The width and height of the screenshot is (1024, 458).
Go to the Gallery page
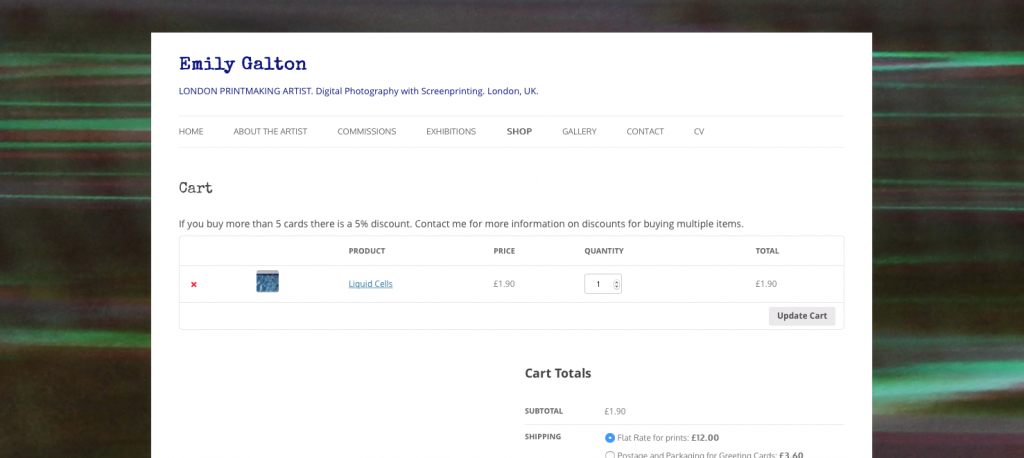point(579,131)
